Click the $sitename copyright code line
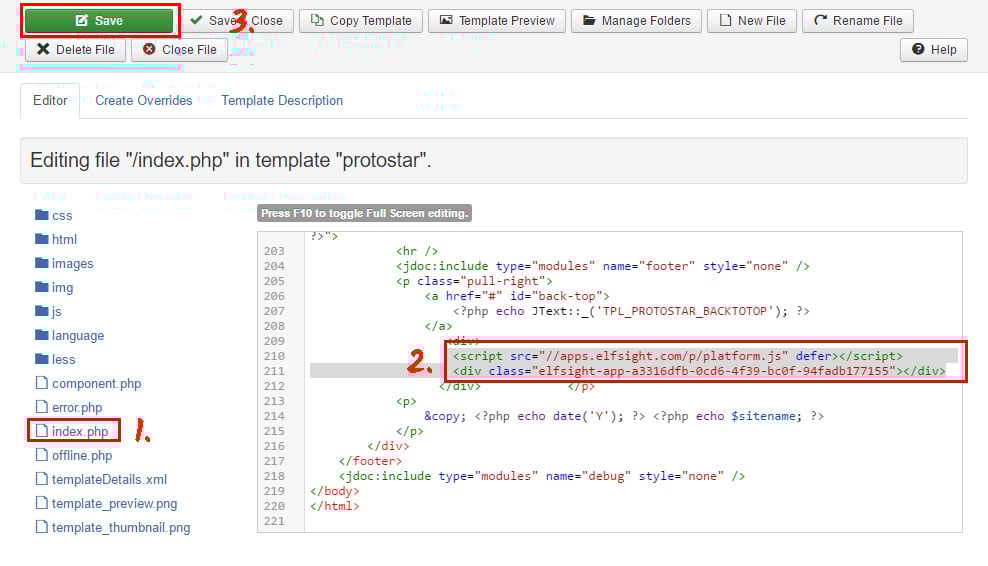This screenshot has width=988, height=566. click(624, 416)
